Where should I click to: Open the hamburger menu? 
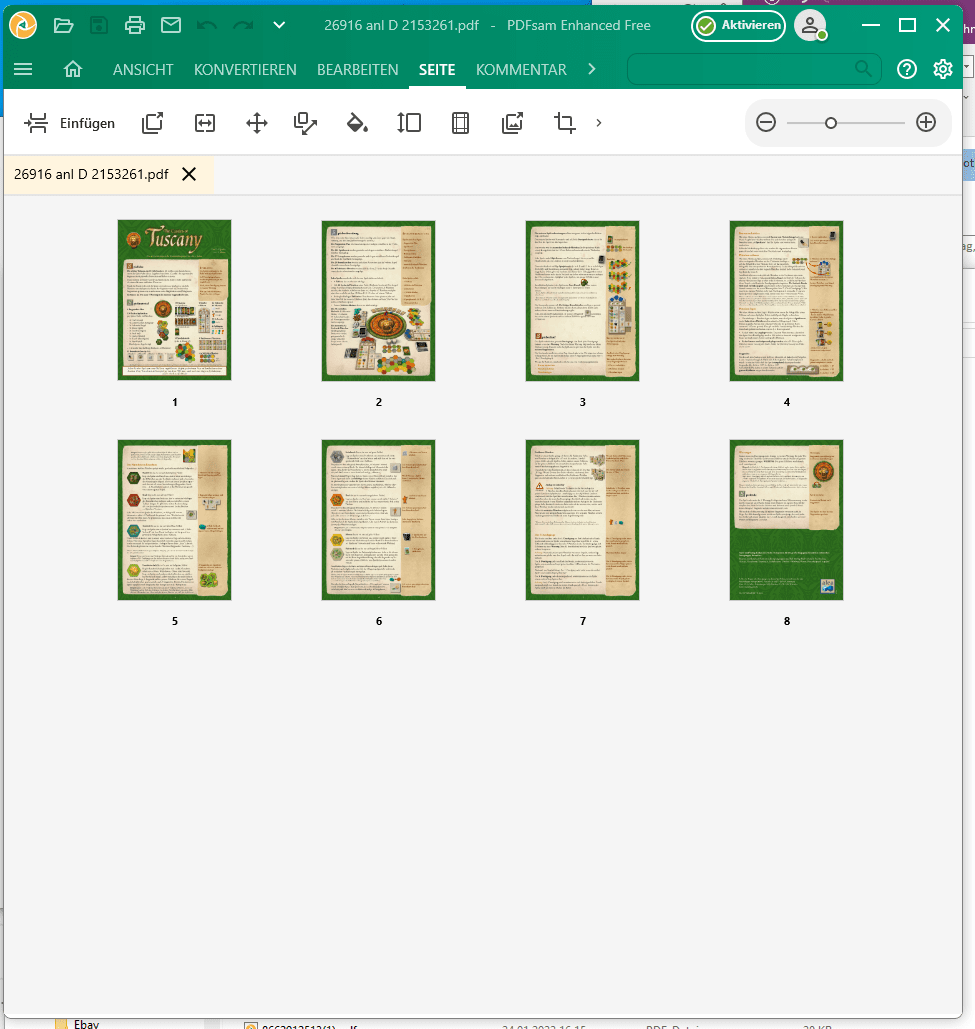[x=23, y=69]
